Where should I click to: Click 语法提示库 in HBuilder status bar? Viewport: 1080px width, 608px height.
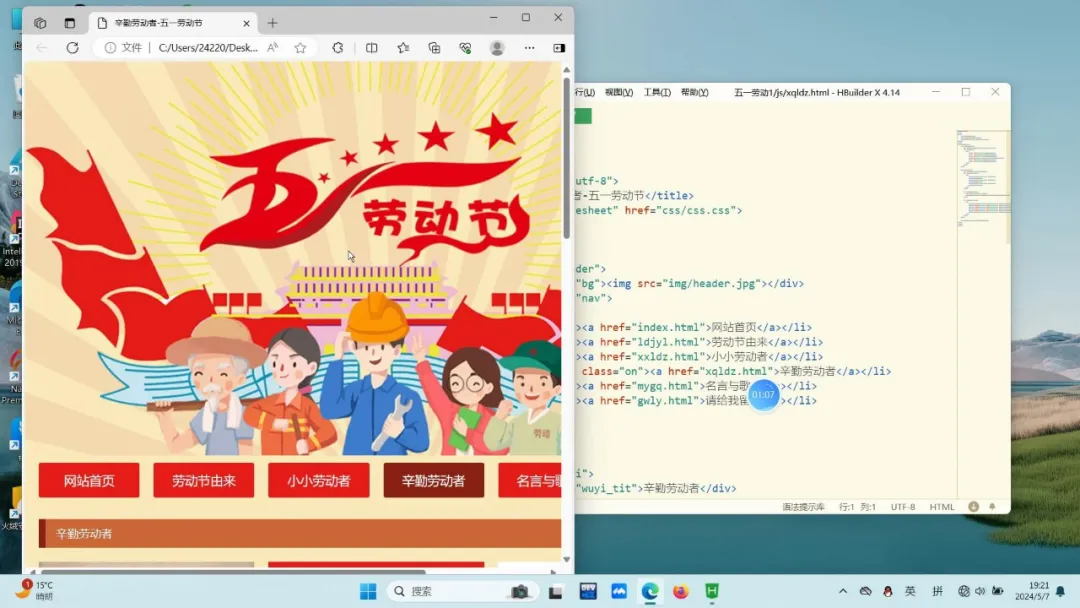pyautogui.click(x=803, y=507)
